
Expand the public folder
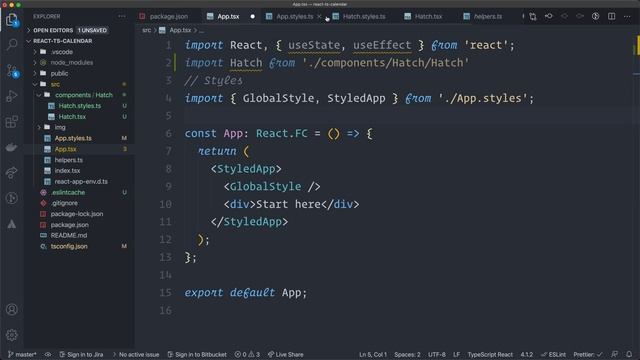coord(59,73)
